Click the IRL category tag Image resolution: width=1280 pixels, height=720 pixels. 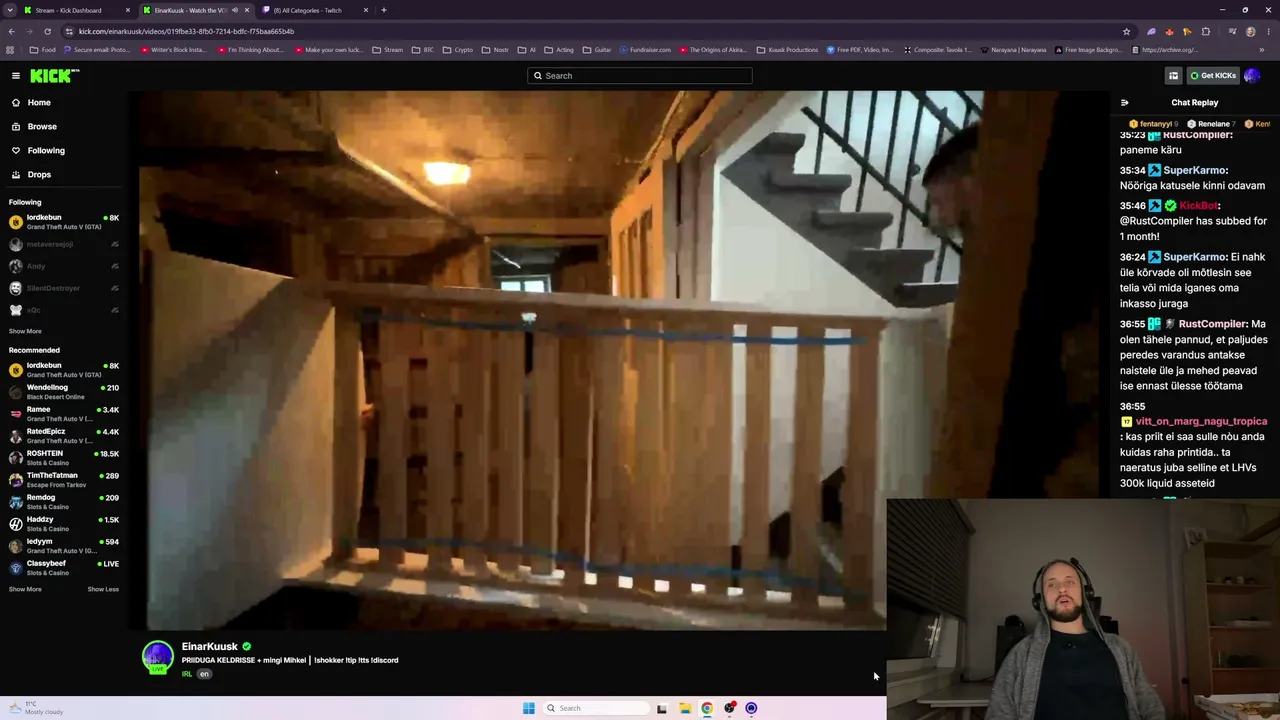(x=187, y=674)
